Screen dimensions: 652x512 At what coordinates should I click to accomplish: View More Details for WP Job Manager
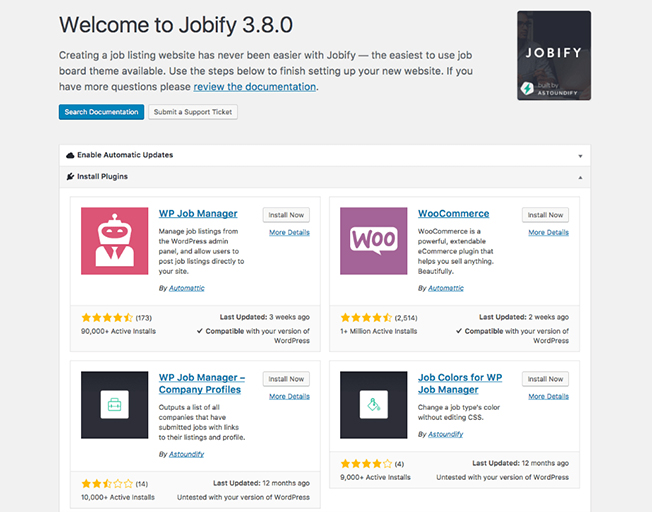coord(289,233)
